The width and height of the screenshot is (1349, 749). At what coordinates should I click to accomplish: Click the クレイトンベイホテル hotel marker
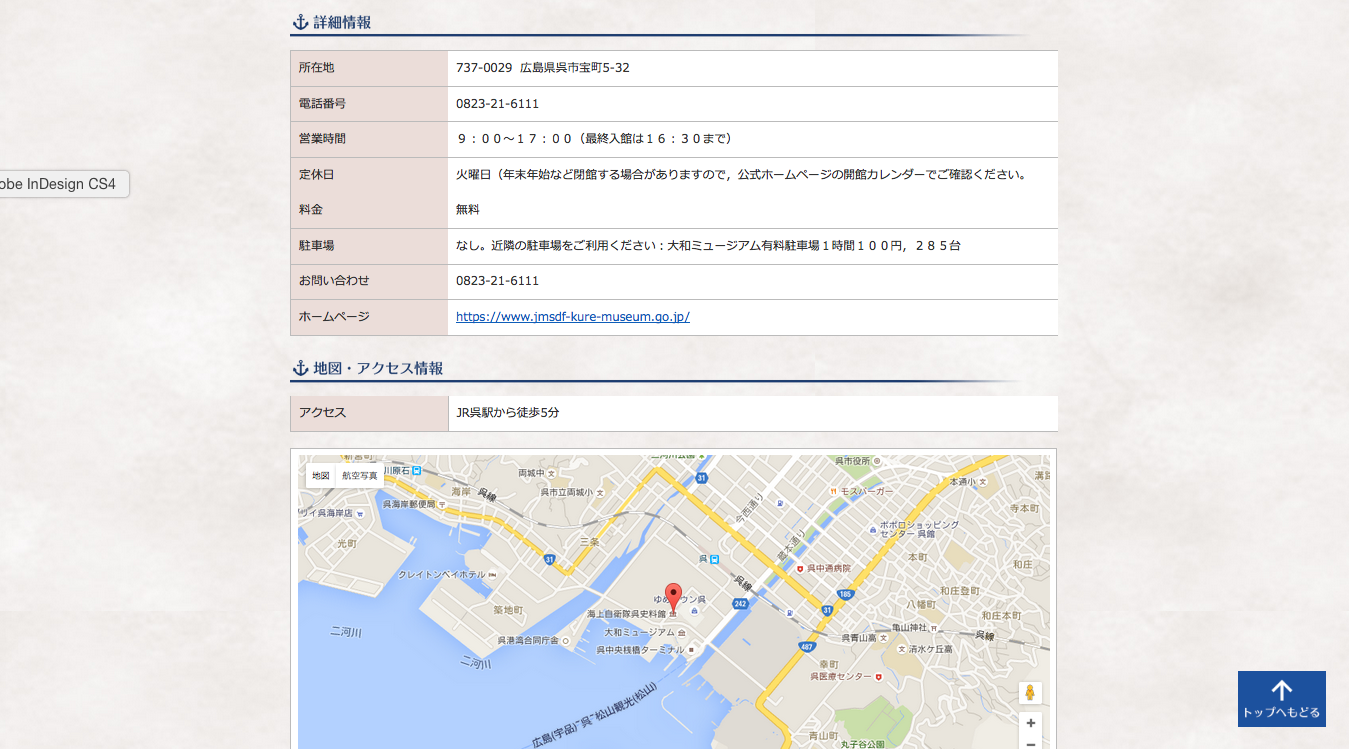tap(492, 575)
